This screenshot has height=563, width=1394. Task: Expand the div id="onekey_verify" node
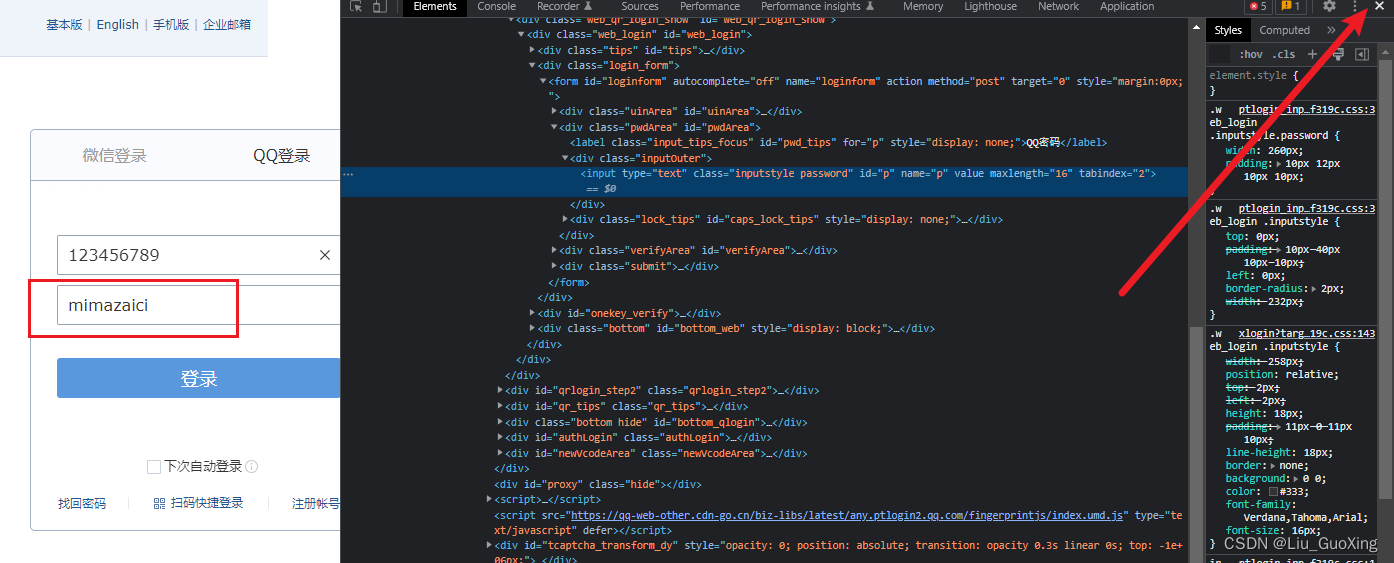[x=532, y=313]
